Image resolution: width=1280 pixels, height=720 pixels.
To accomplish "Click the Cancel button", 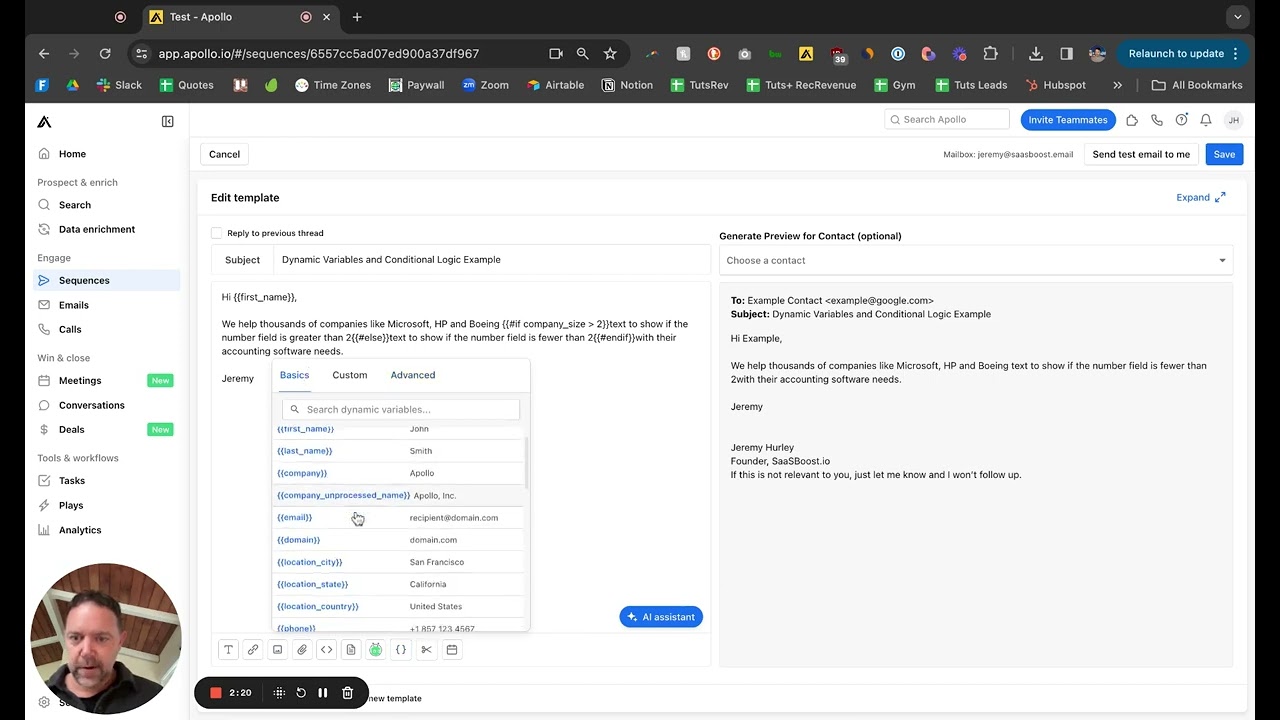I will (224, 154).
